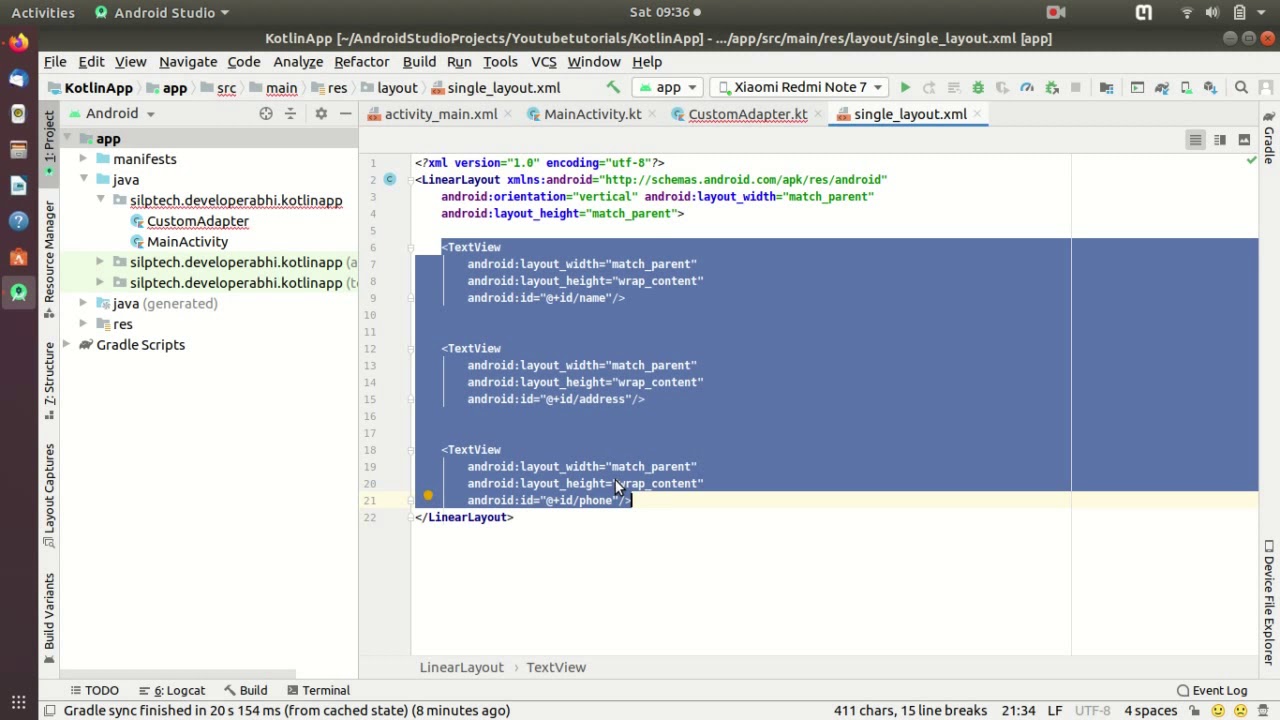Image resolution: width=1280 pixels, height=720 pixels.
Task: Click the Debug app bug icon
Action: (978, 87)
